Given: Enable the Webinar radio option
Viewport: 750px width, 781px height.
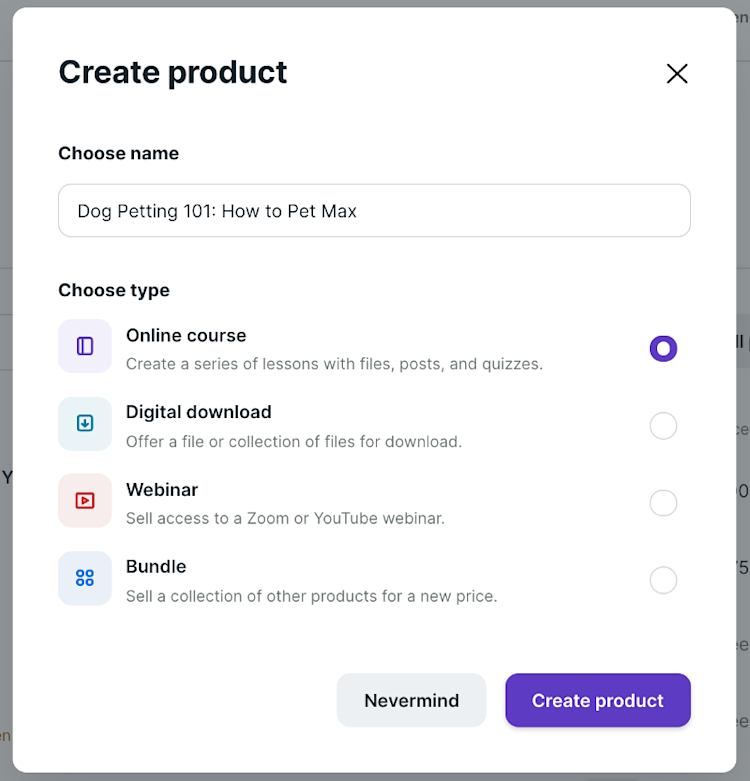Looking at the screenshot, I should point(663,503).
